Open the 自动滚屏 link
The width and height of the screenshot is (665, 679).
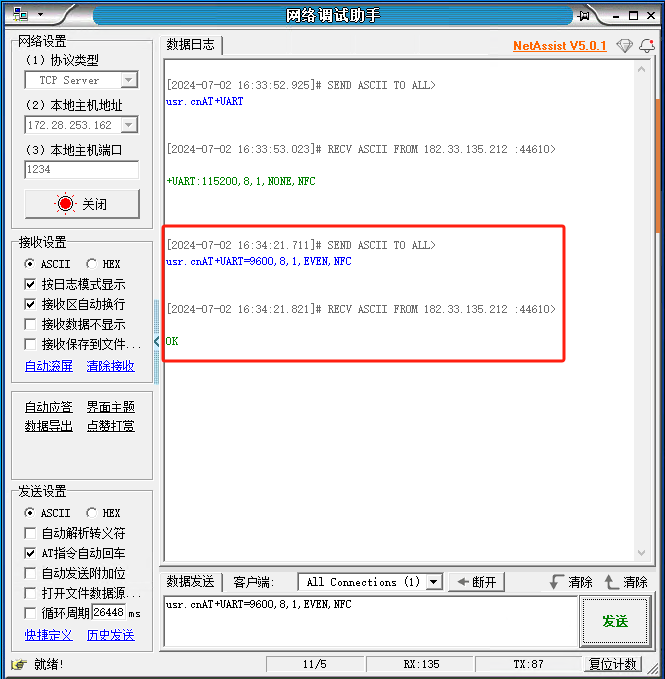point(48,366)
